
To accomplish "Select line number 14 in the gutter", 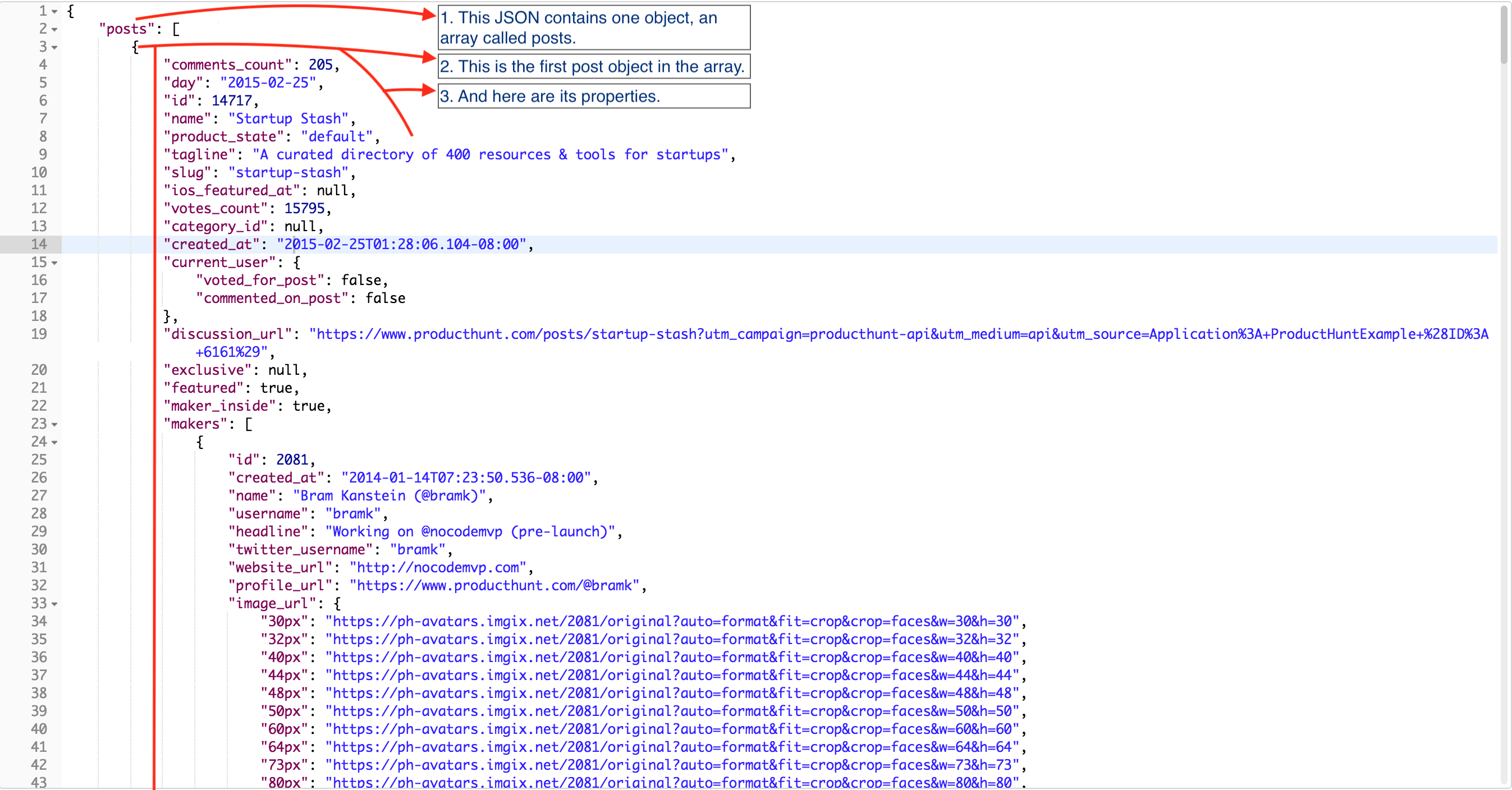I will tap(39, 244).
